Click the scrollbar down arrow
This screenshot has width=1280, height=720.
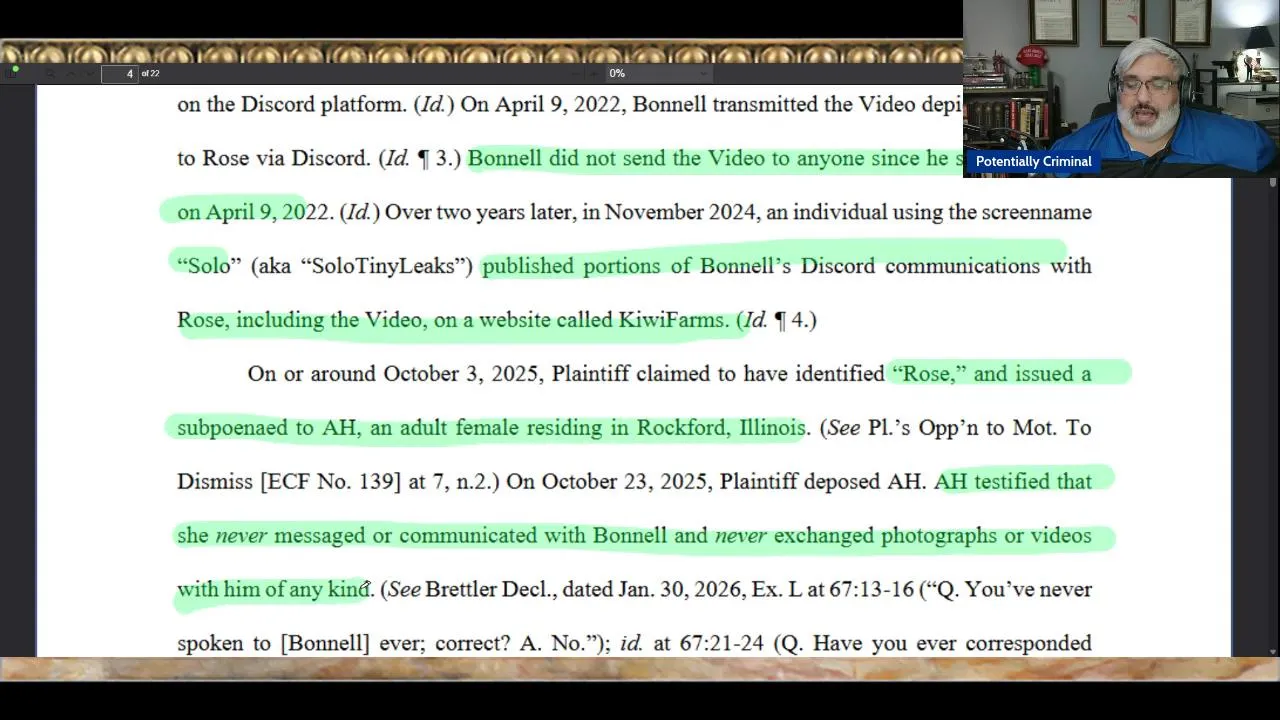(x=1271, y=652)
